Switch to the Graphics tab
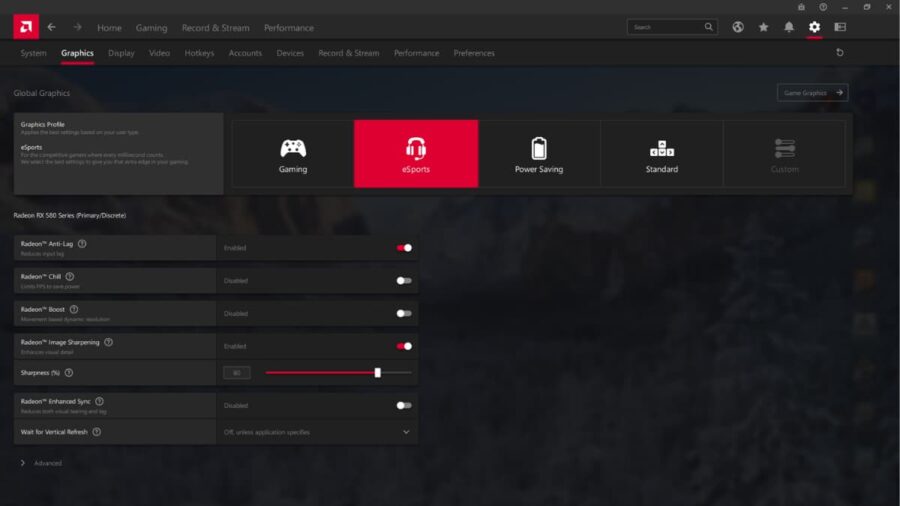The image size is (900, 506). point(77,53)
